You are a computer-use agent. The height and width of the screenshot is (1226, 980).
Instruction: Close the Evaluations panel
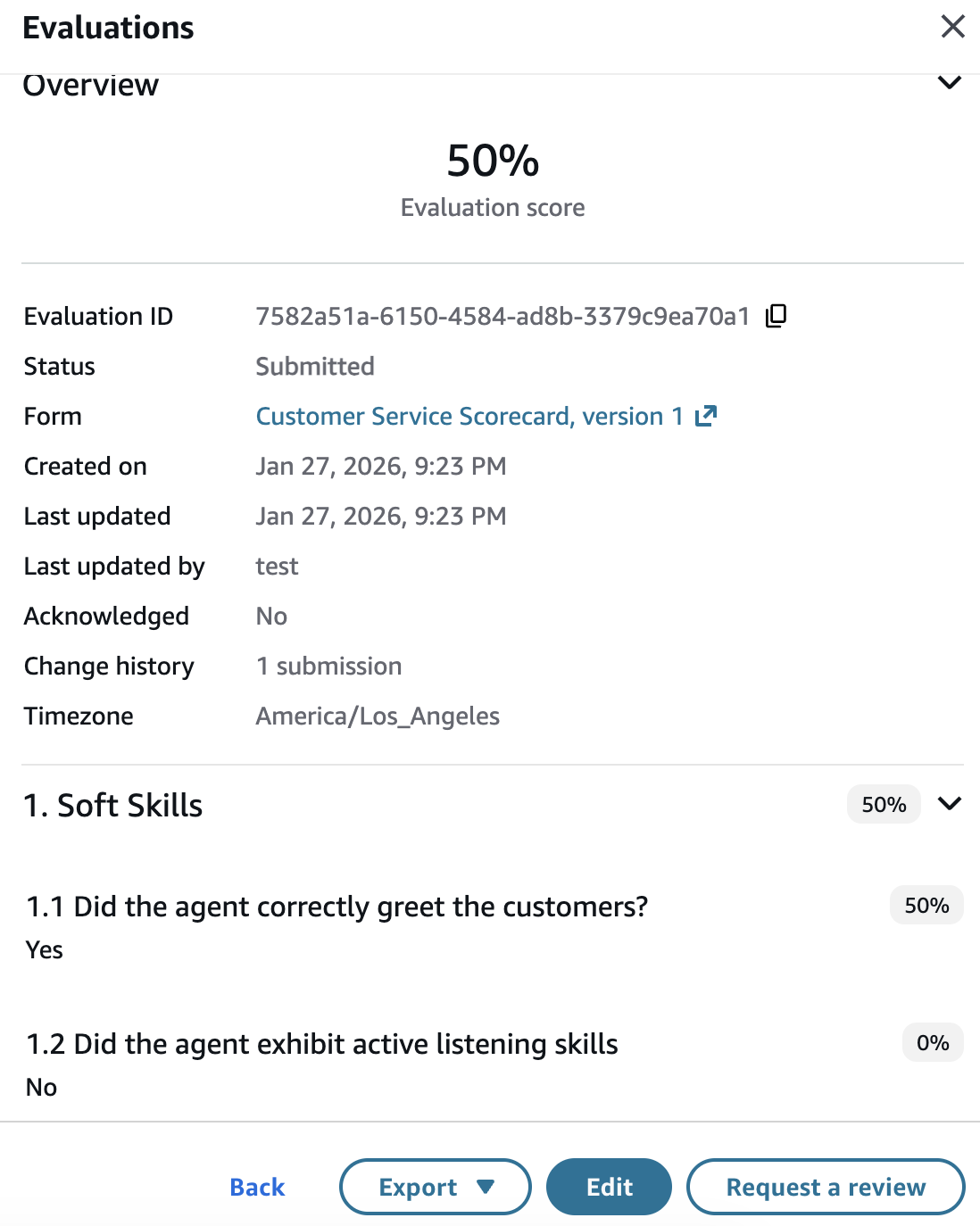pos(952,27)
